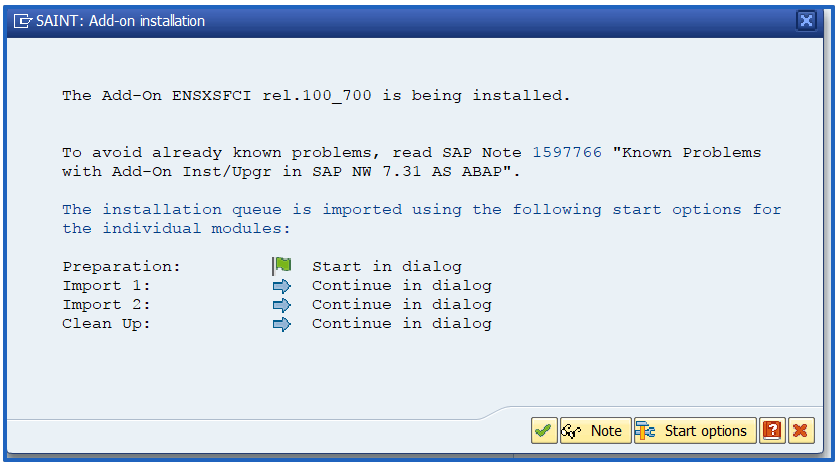Select 'Continue in dialog' for Import 1
The image size is (840, 465).
pyautogui.click(x=402, y=286)
